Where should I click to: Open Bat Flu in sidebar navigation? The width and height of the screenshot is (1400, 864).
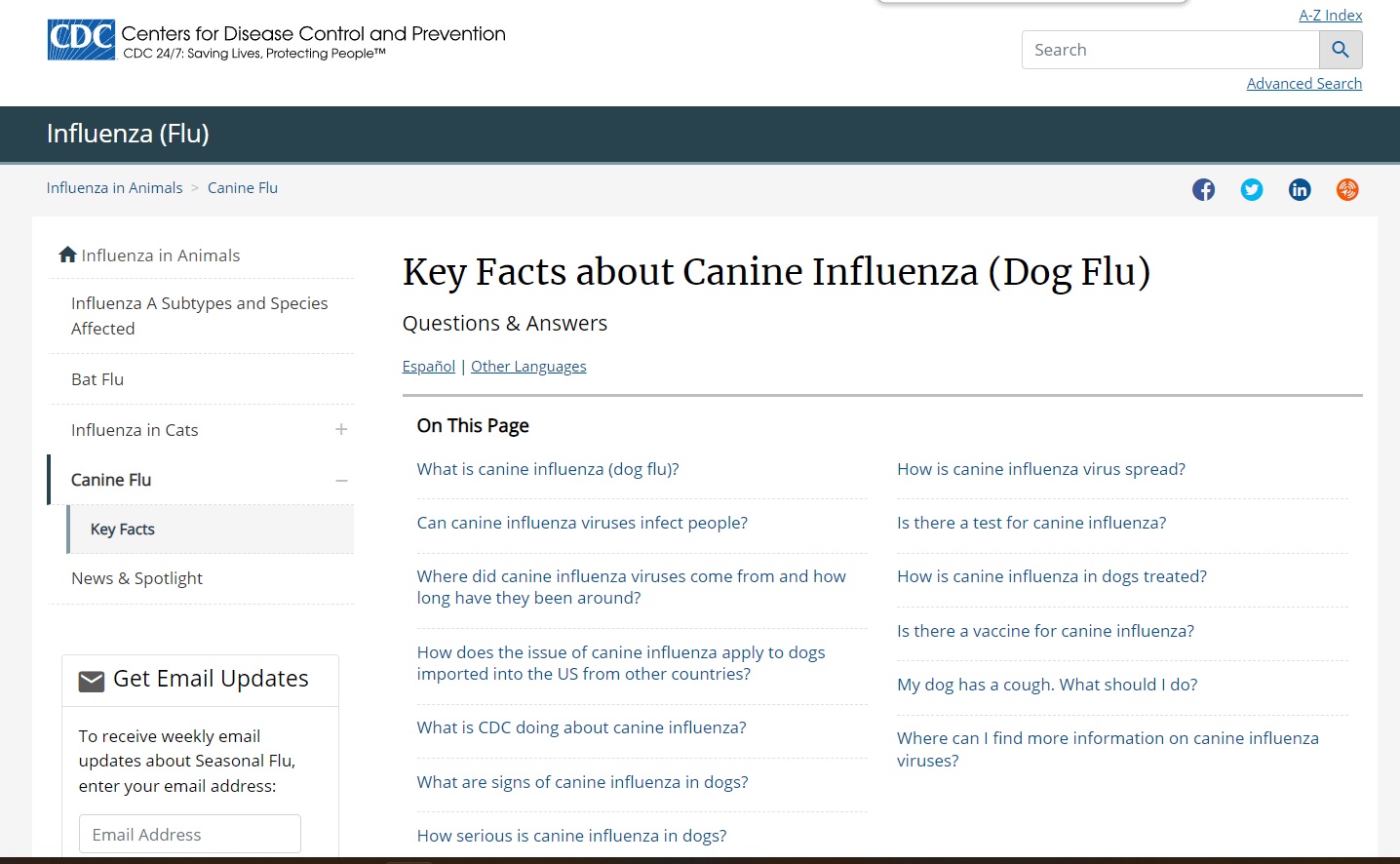pos(97,379)
